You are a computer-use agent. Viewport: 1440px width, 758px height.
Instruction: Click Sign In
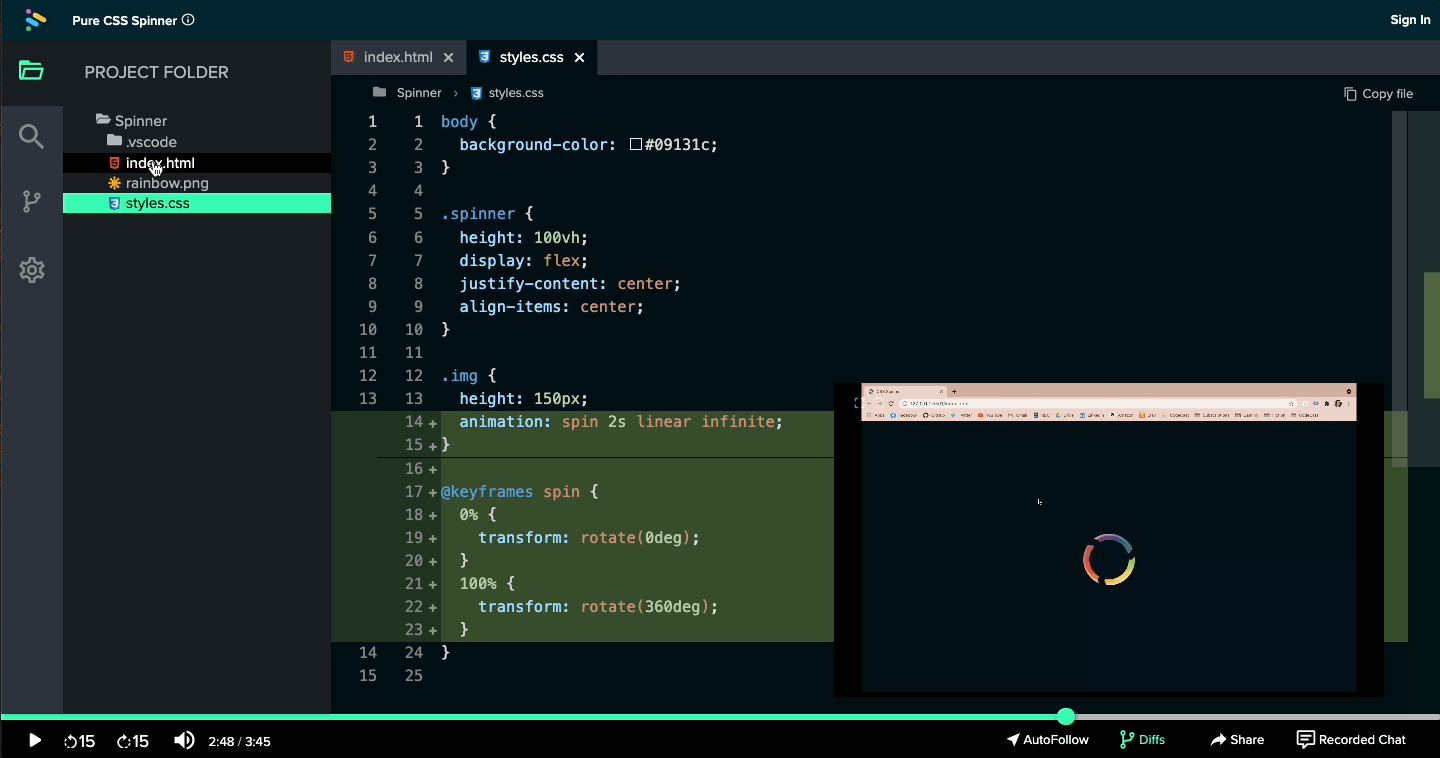[x=1410, y=20]
